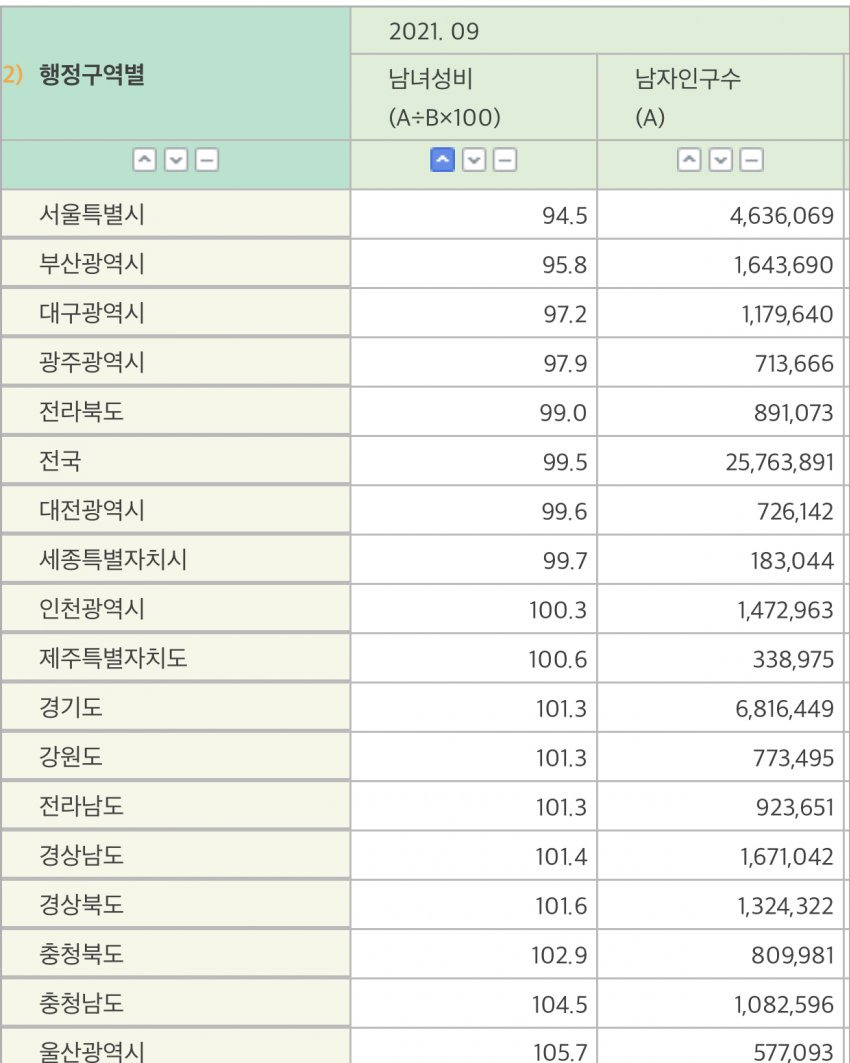Click male population 1,179,640 cell
Image resolution: width=850 pixels, height=1063 pixels.
(x=787, y=315)
